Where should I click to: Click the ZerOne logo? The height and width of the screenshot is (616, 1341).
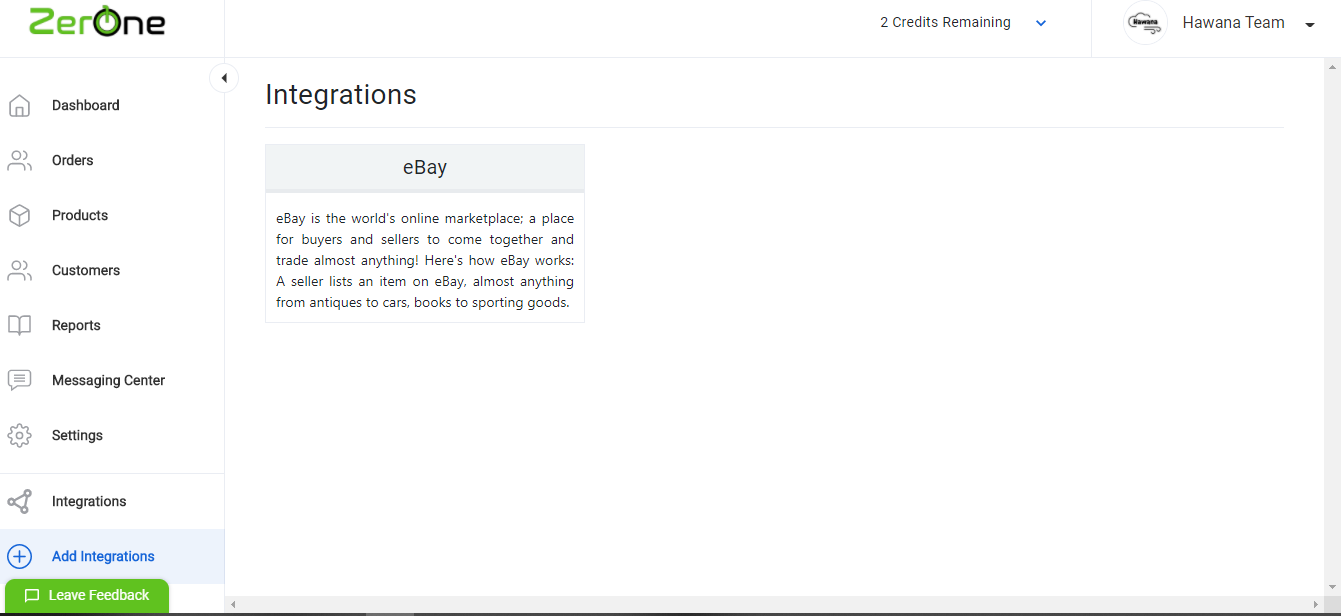click(97, 22)
